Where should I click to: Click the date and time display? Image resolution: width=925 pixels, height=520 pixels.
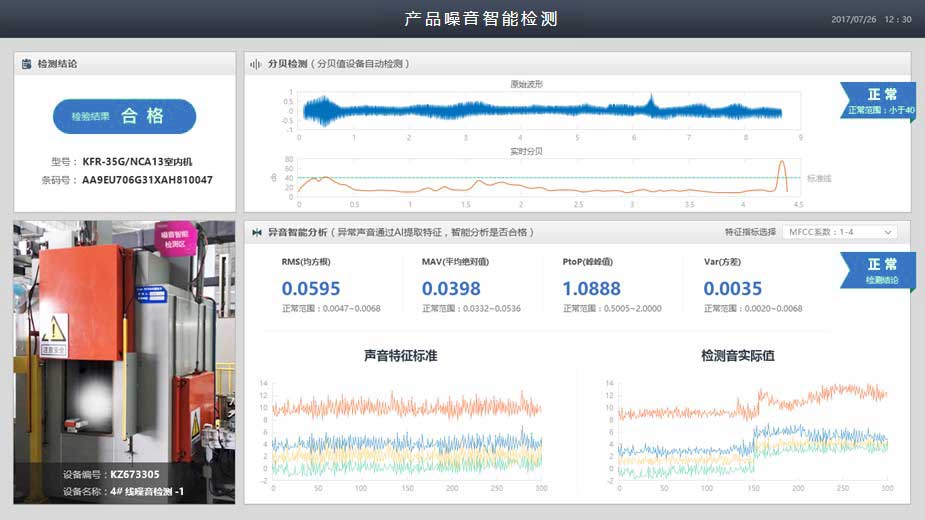[x=871, y=19]
